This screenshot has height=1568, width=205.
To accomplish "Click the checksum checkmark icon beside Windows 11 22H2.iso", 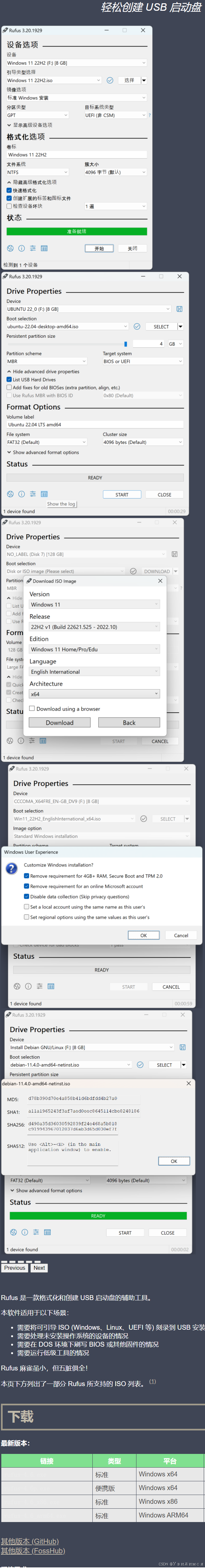I will 110,80.
